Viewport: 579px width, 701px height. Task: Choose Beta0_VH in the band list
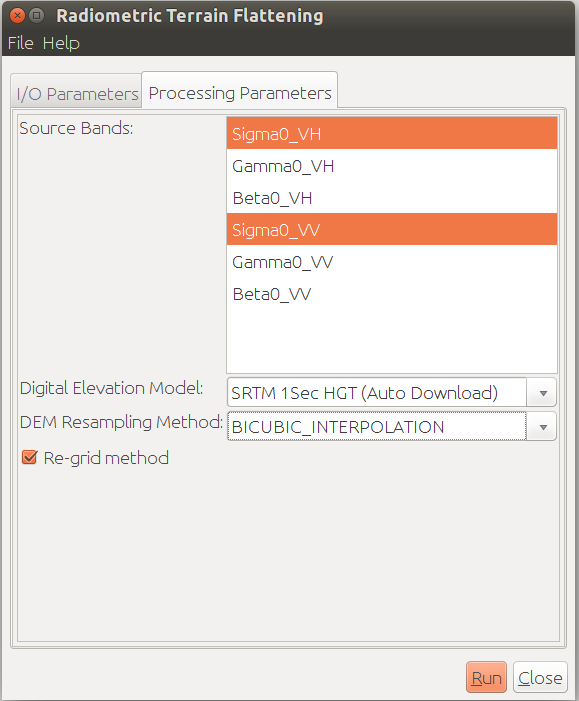click(x=392, y=198)
